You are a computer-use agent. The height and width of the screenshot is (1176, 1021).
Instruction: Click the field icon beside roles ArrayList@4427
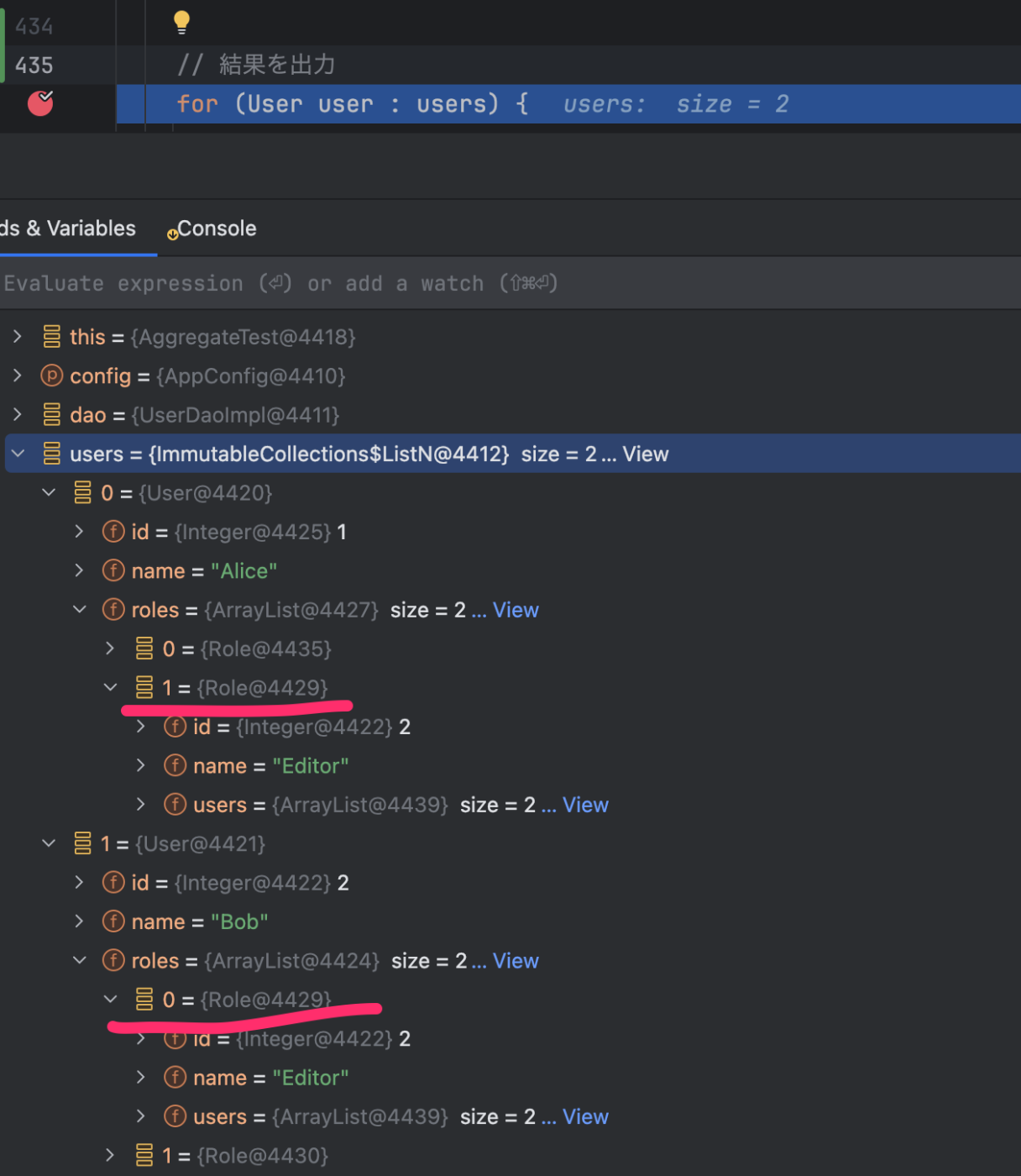(113, 610)
